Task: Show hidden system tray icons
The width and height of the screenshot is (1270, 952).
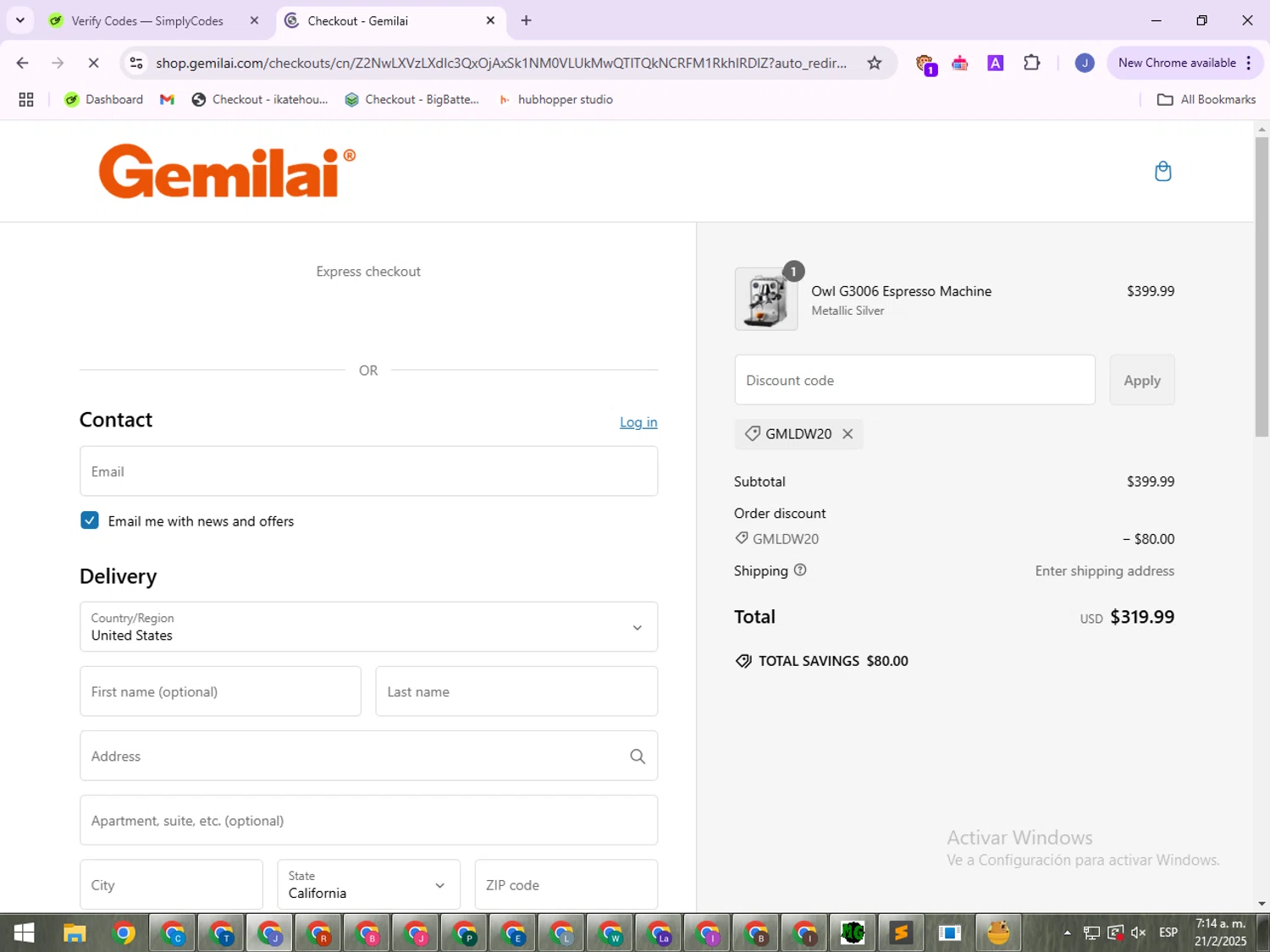Action: pyautogui.click(x=1067, y=933)
